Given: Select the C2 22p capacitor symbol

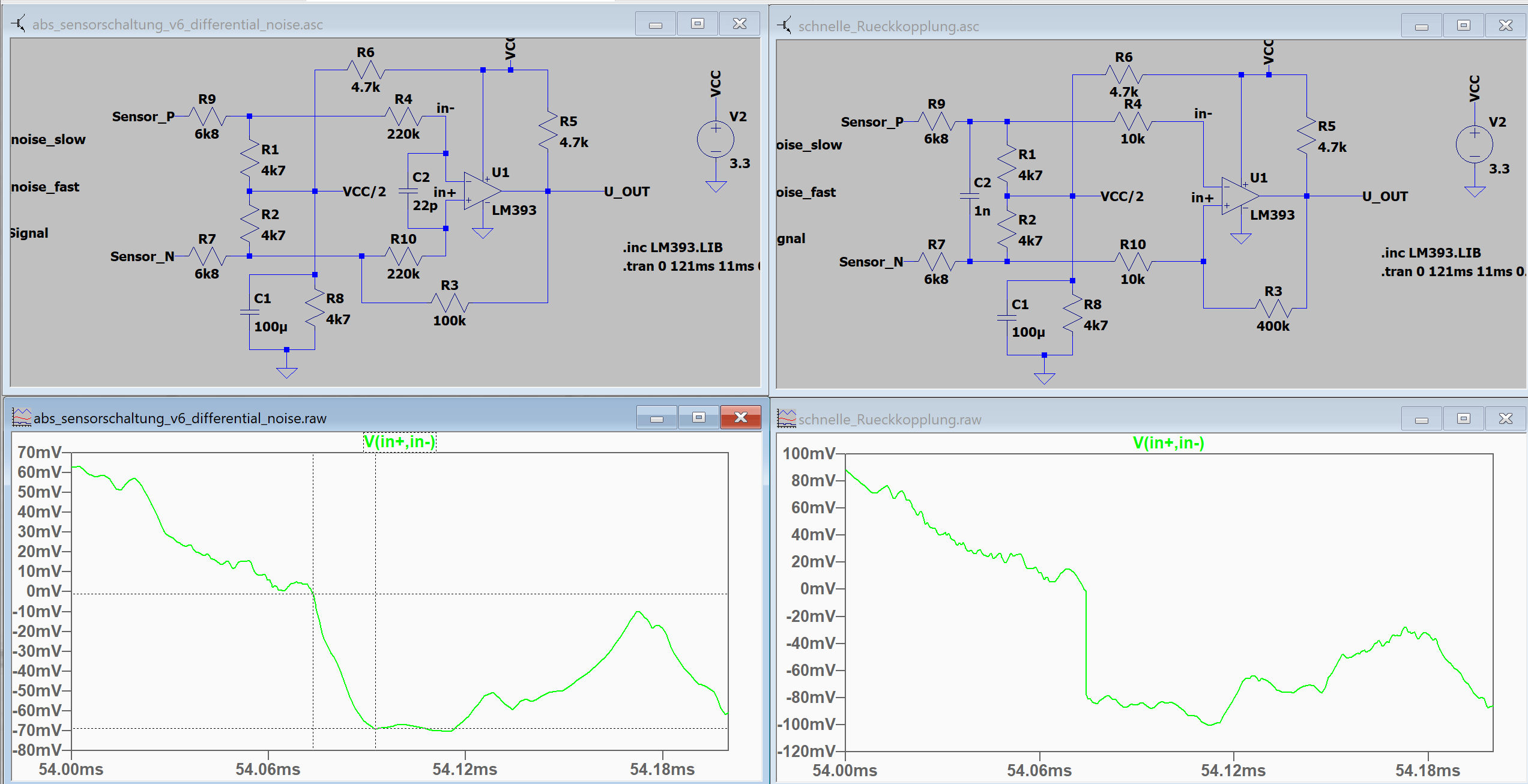Looking at the screenshot, I should (408, 191).
